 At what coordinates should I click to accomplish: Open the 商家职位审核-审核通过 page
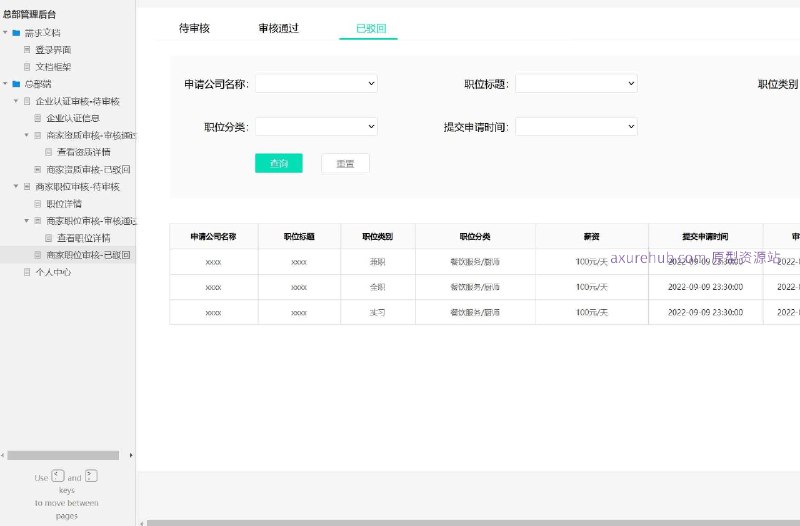pyautogui.click(x=91, y=221)
